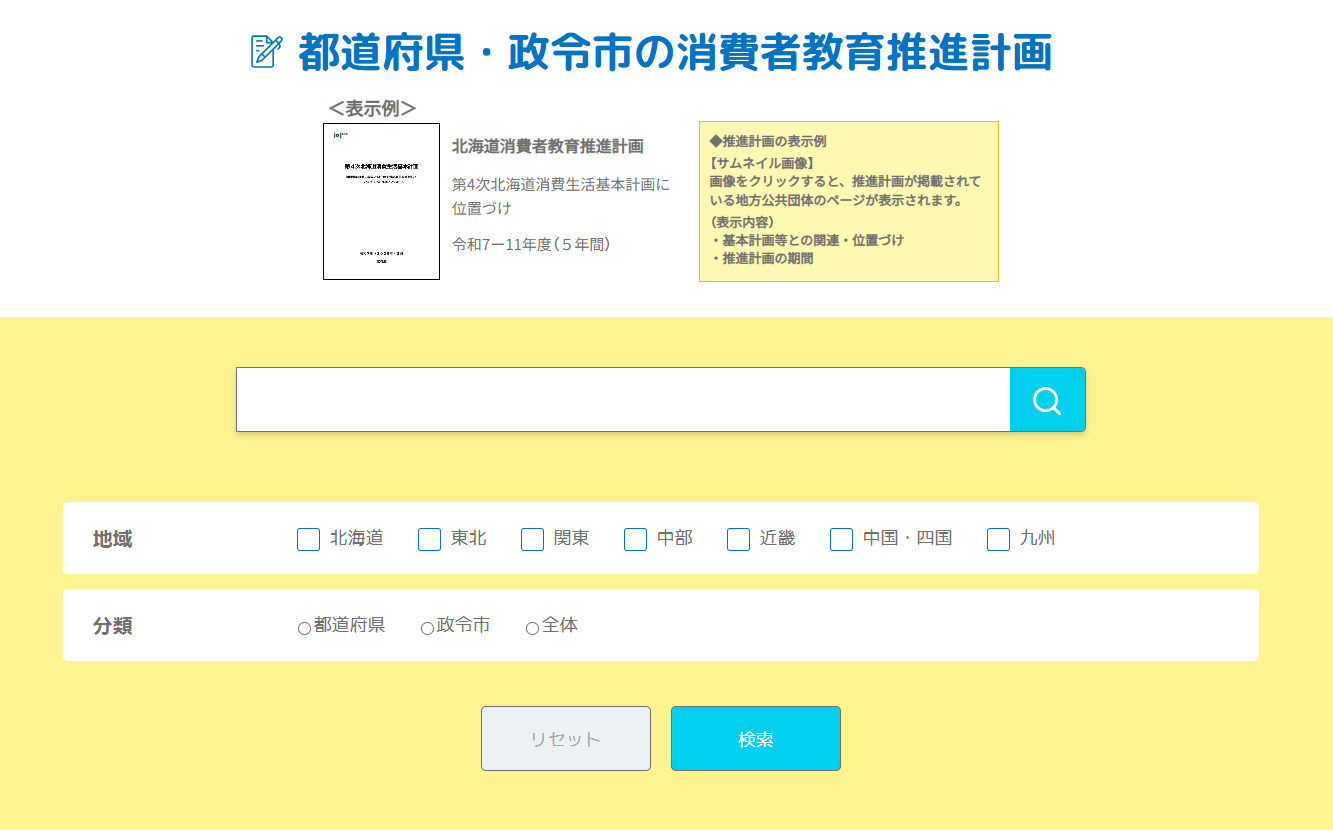The image size is (1333, 830).
Task: Toggle the 近畿 region checkbox
Action: tap(738, 539)
